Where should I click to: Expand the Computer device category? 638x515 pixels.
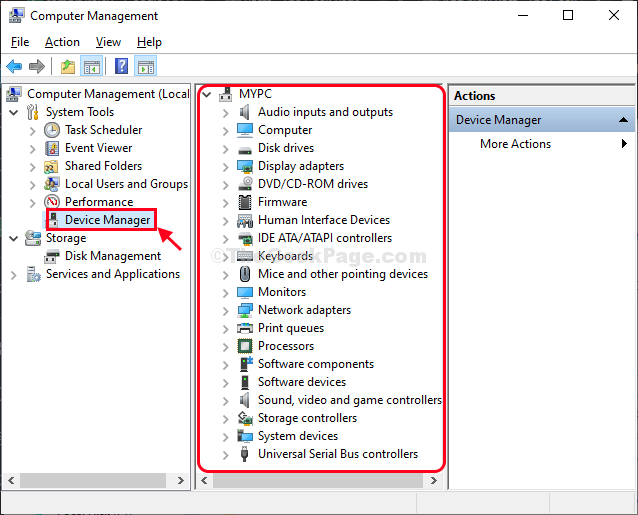pos(226,131)
